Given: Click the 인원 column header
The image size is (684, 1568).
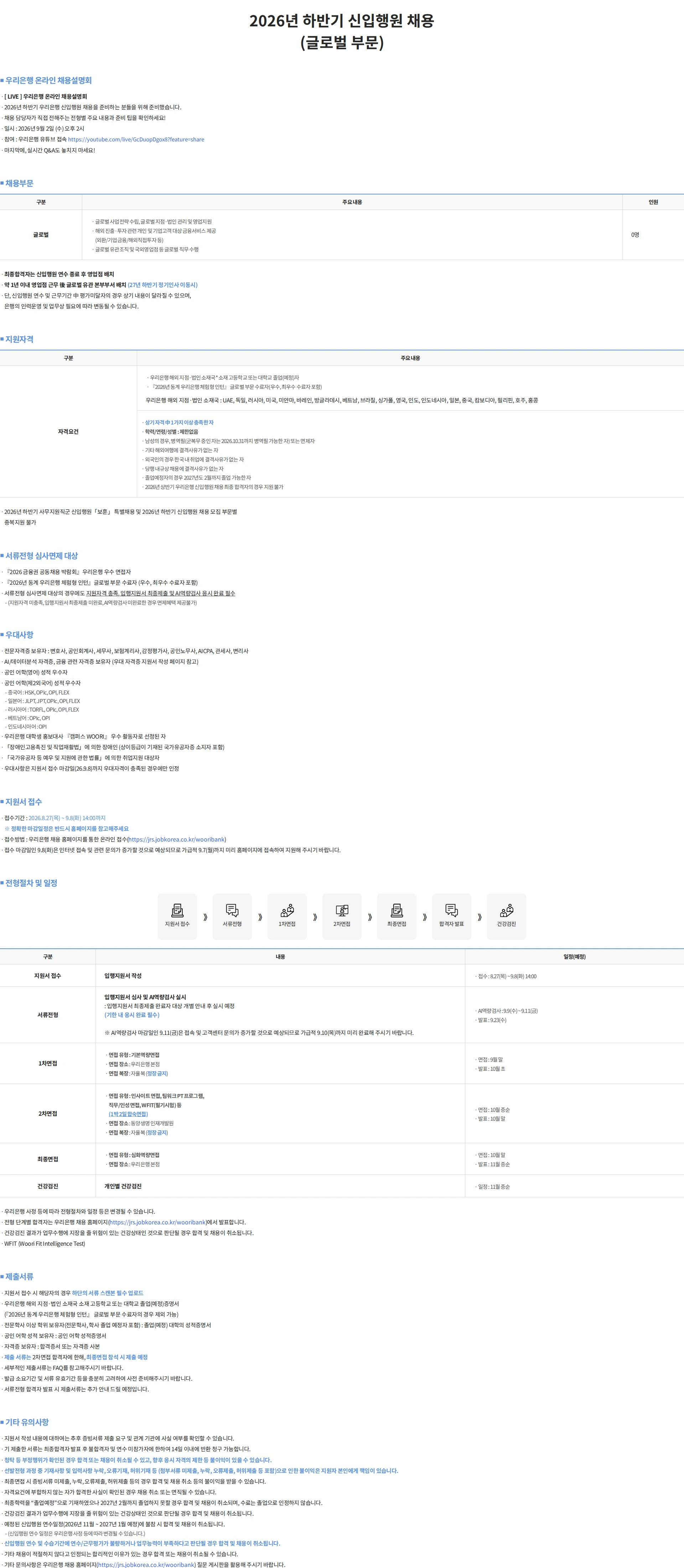Looking at the screenshot, I should [653, 202].
